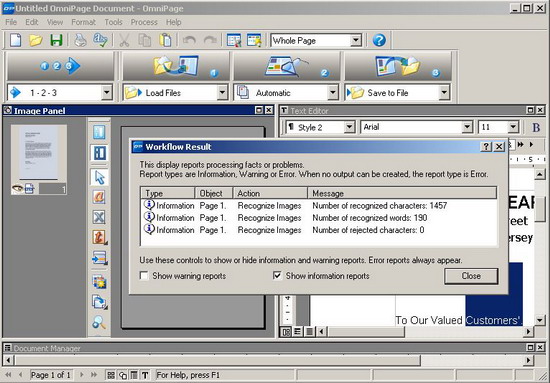This screenshot has width=550, height=383.
Task: Click the Copy icon
Action: point(145,40)
